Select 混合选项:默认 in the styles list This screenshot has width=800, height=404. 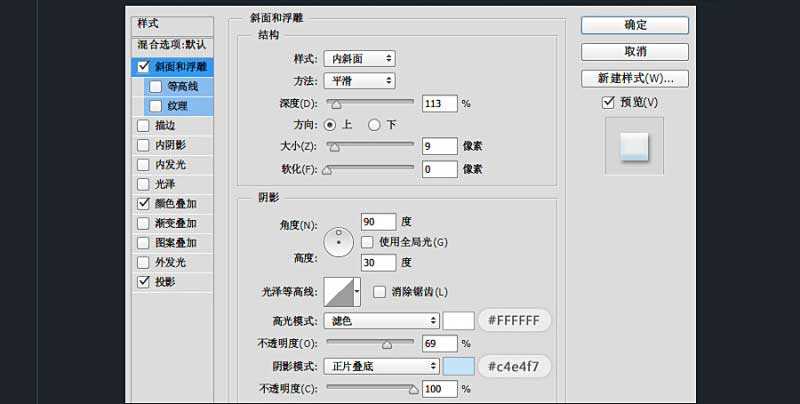pos(175,46)
